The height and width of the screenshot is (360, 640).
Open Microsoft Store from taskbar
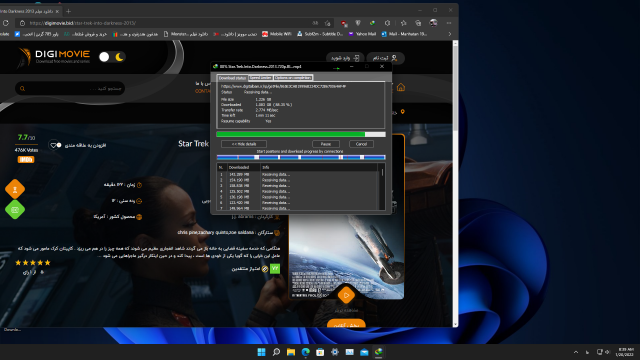(320, 352)
